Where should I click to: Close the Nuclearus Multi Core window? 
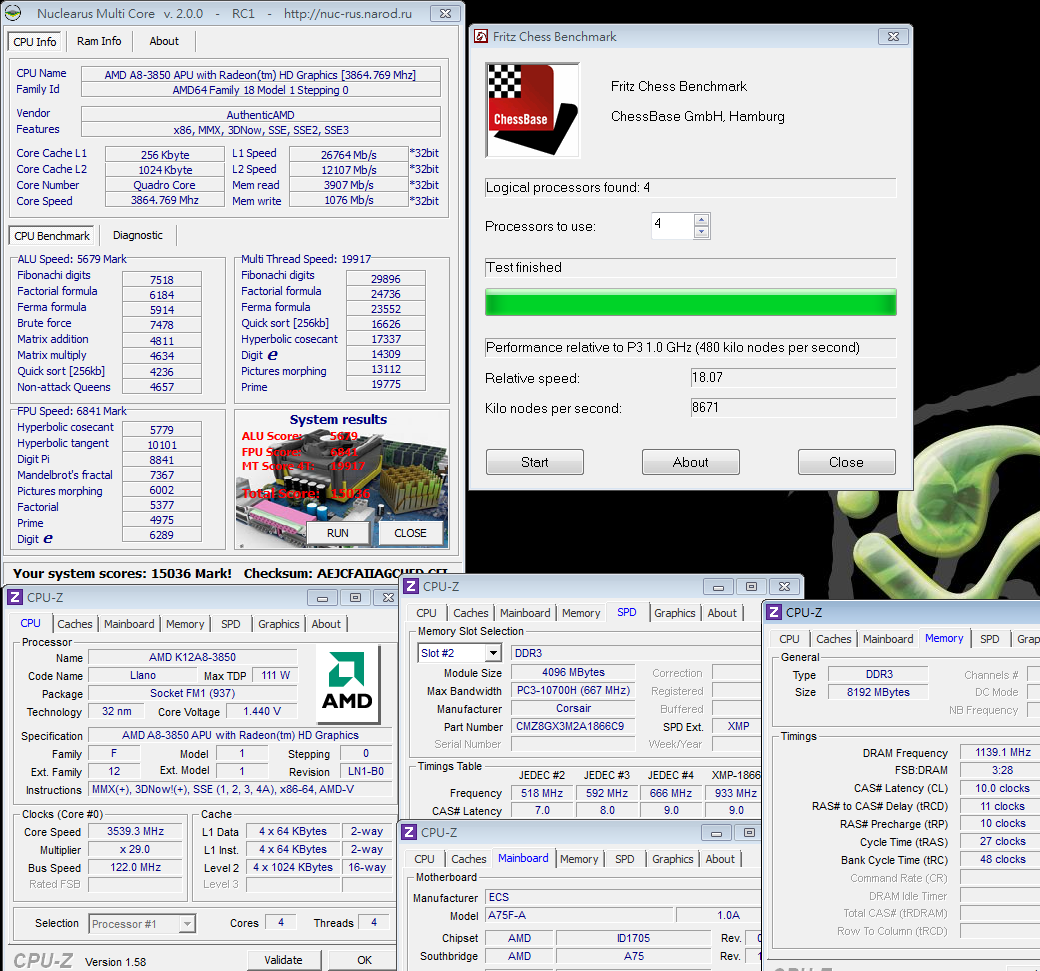point(446,13)
